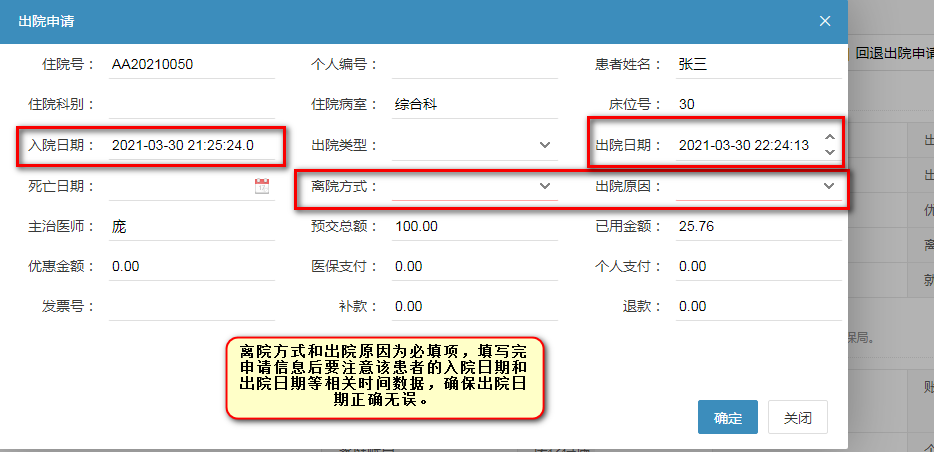Viewport: 934px width, 452px height.
Task: Increment 出院日期 using the up arrow
Action: coord(829,137)
